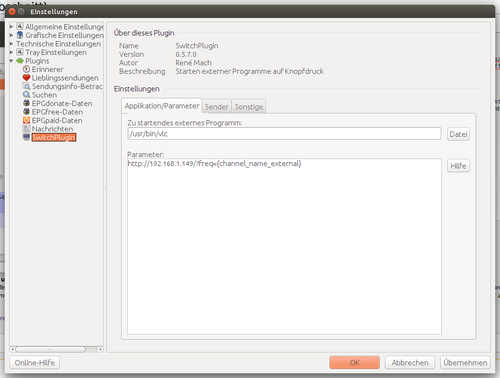Click the green Plugins icon
500x378 pixels.
click(20, 61)
